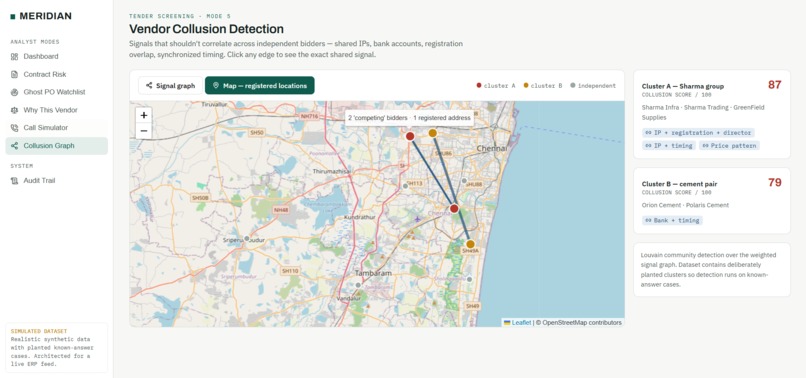Zoom in on the map
Image resolution: width=806 pixels, height=378 pixels.
(x=144, y=116)
